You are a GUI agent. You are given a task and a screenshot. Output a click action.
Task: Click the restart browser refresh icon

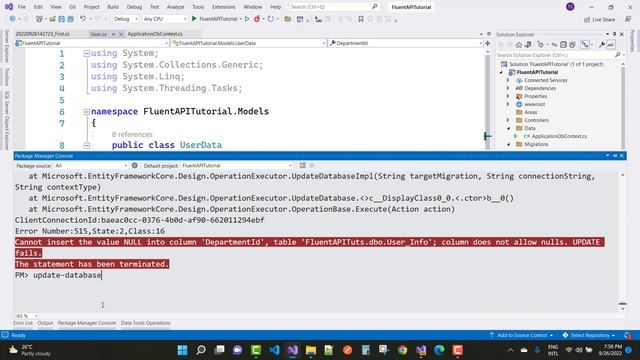270,19
